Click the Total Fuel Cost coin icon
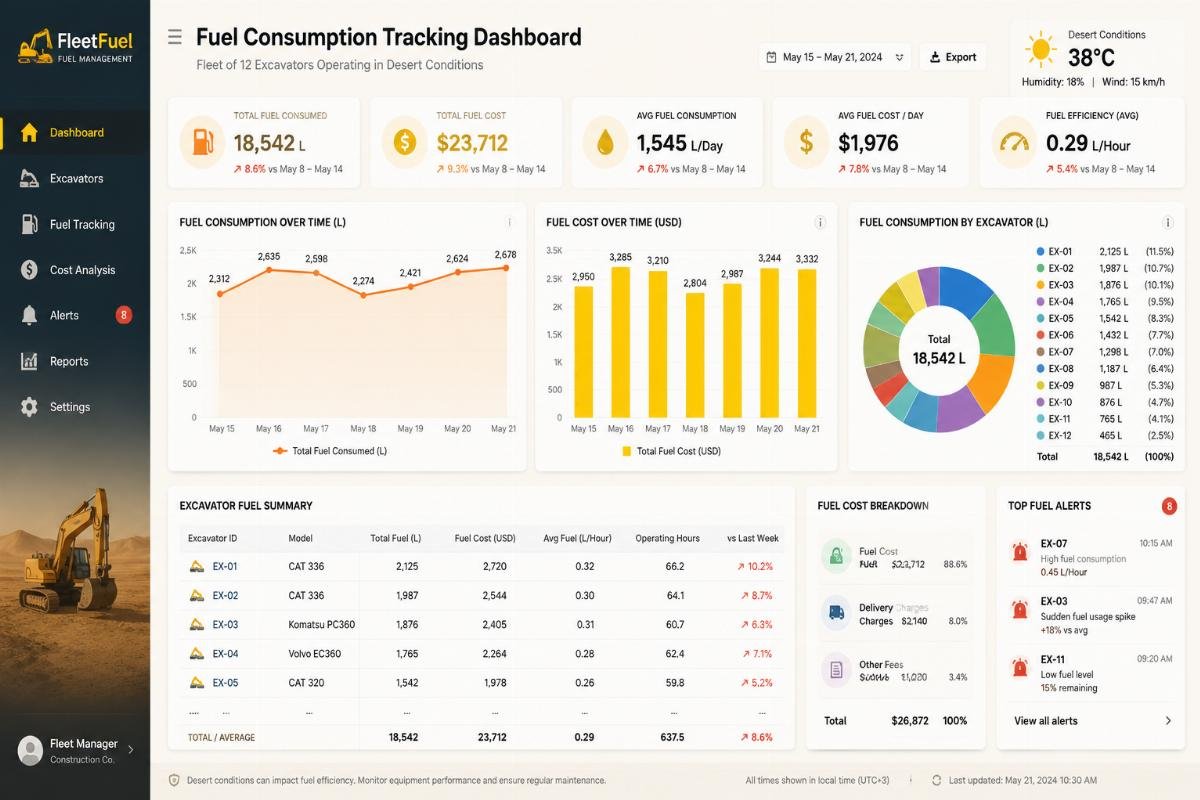This screenshot has height=800, width=1200. click(x=404, y=142)
